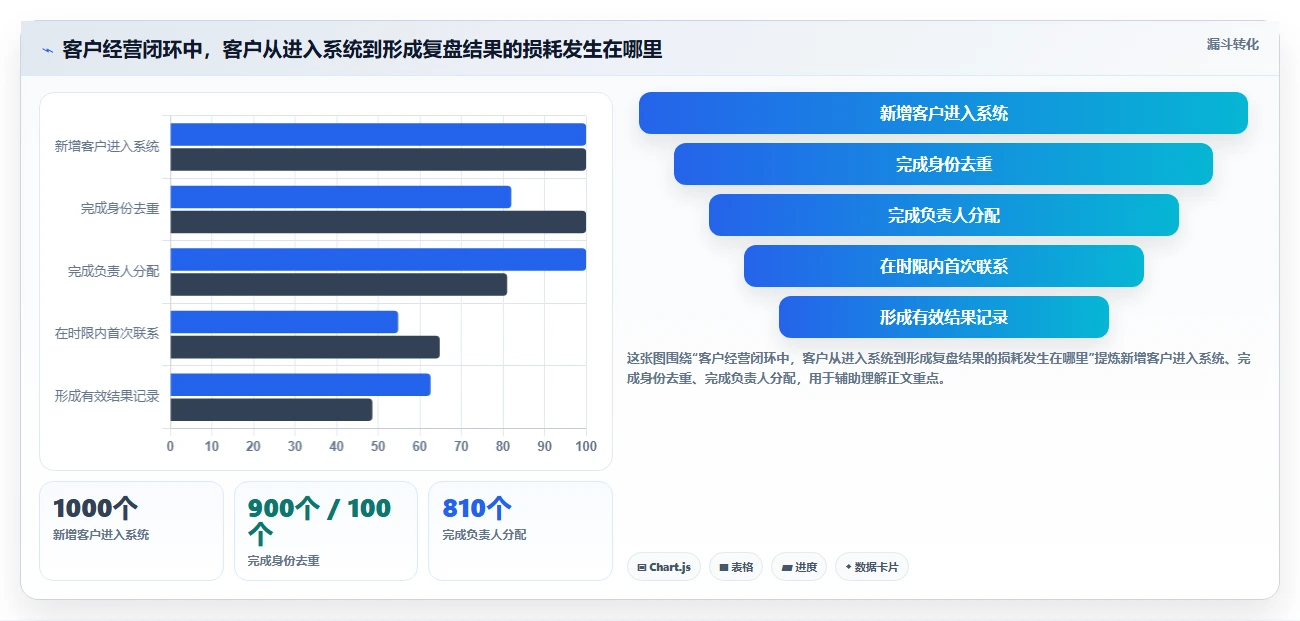Click the blue bar for 形成有效结果记录

coord(300,384)
